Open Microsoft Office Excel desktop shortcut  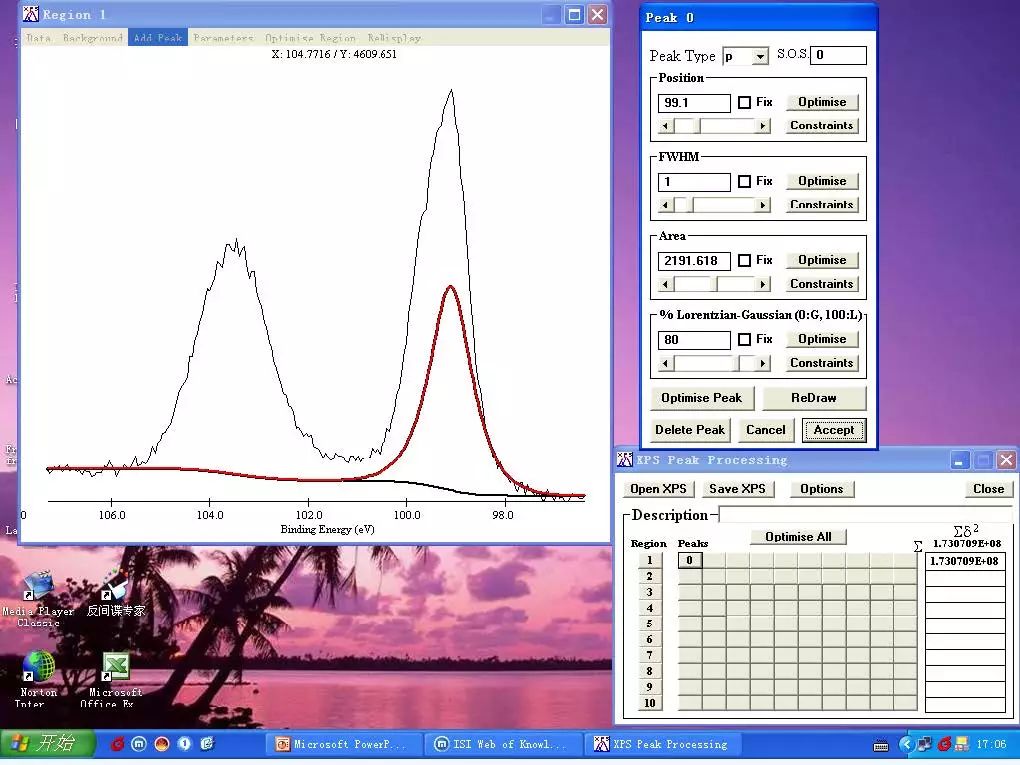click(x=115, y=679)
